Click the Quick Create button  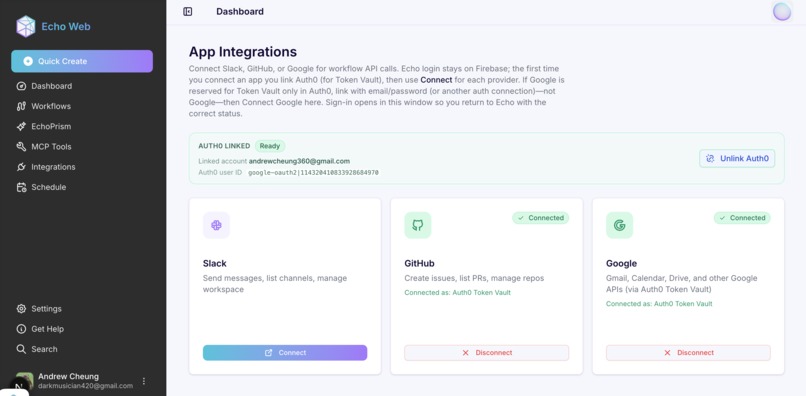coord(82,61)
